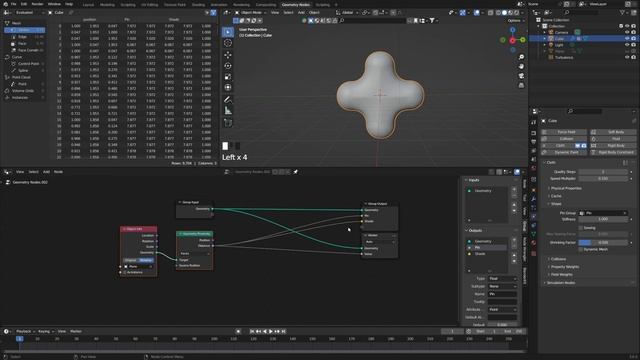Select the Select Box tool in viewport
Screen dimensions: 640x360
(x=228, y=32)
